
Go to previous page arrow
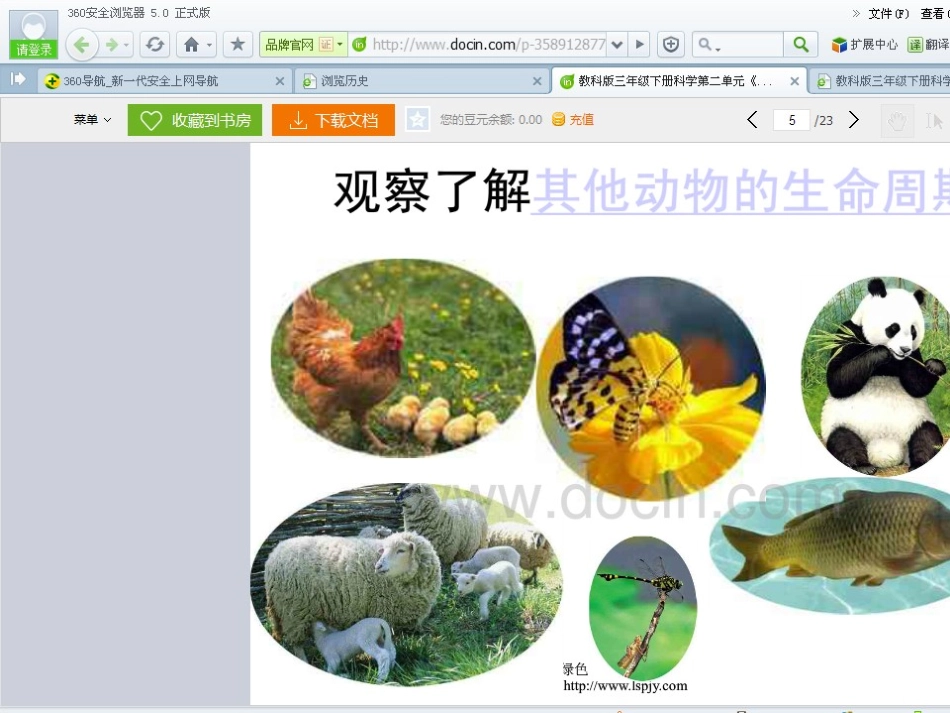pos(752,120)
